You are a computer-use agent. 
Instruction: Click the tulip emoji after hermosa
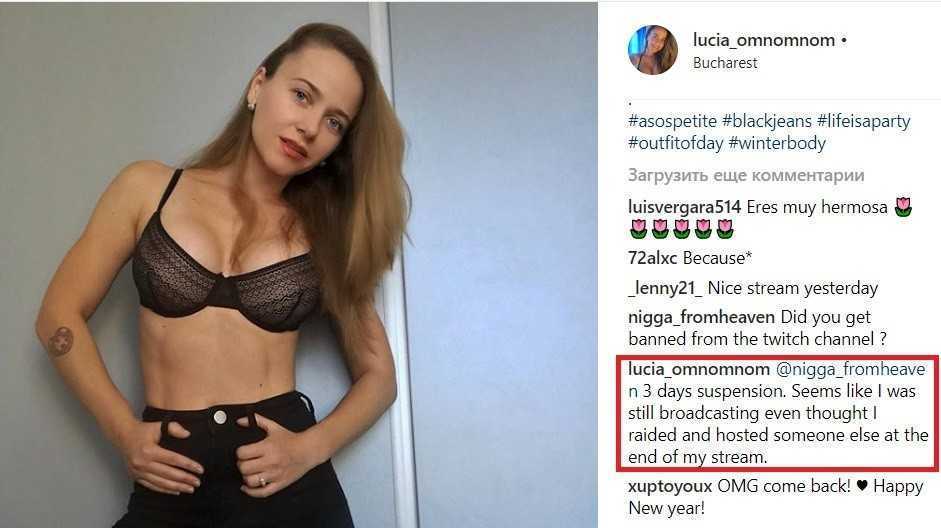pyautogui.click(x=903, y=207)
